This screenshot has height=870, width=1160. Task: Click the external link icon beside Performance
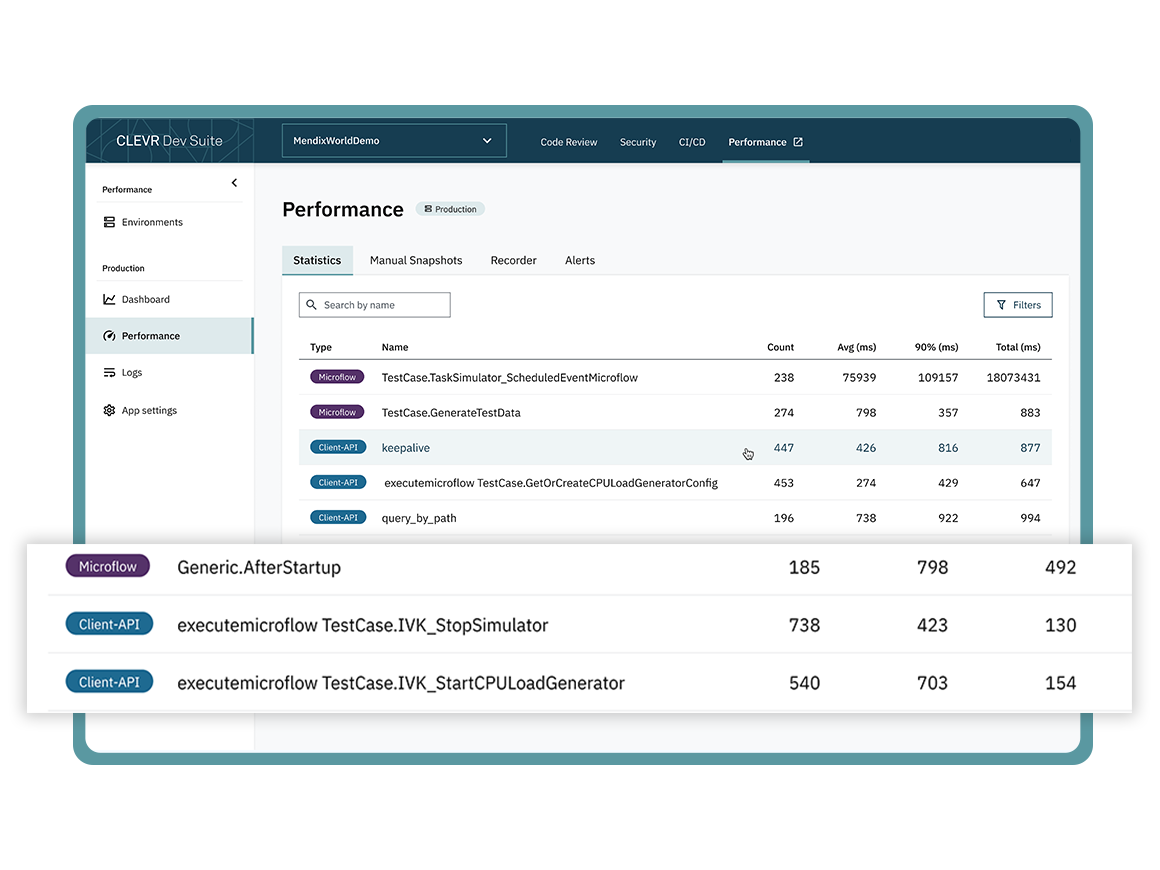pyautogui.click(x=798, y=142)
